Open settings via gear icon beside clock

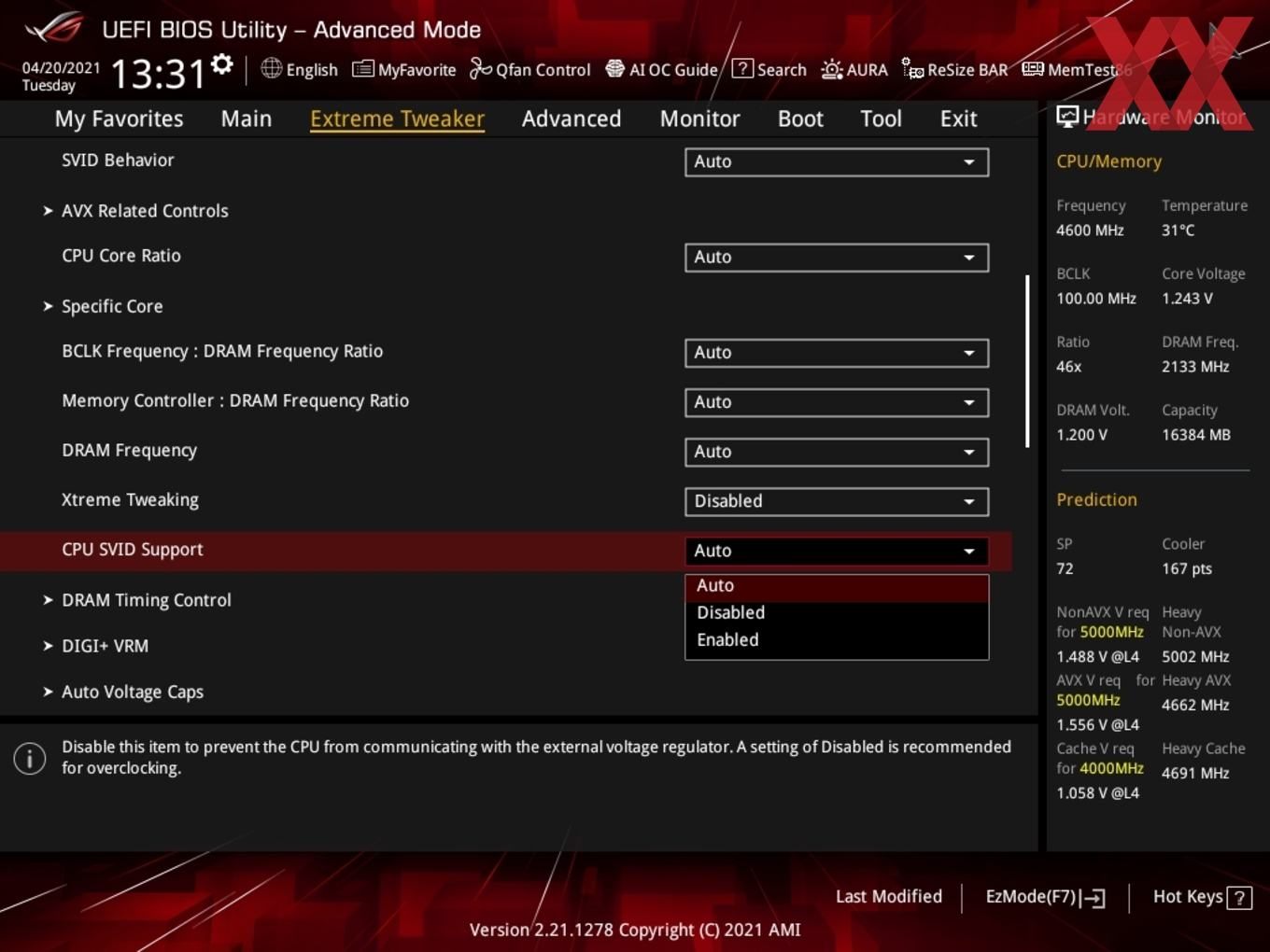click(222, 64)
